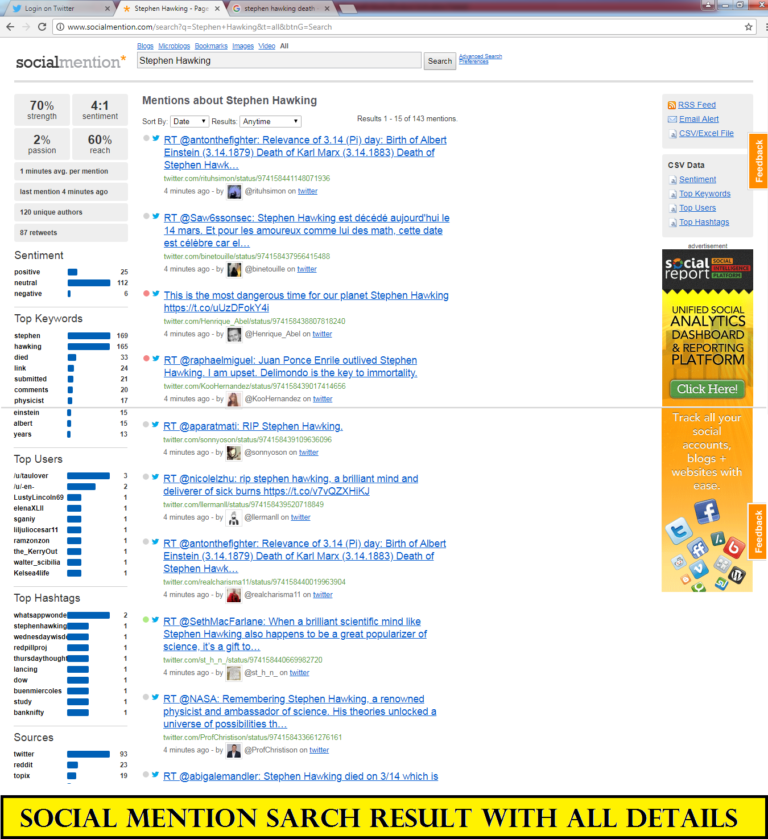Download the Sentiment CSV data
768x839 pixels.
click(x=697, y=180)
